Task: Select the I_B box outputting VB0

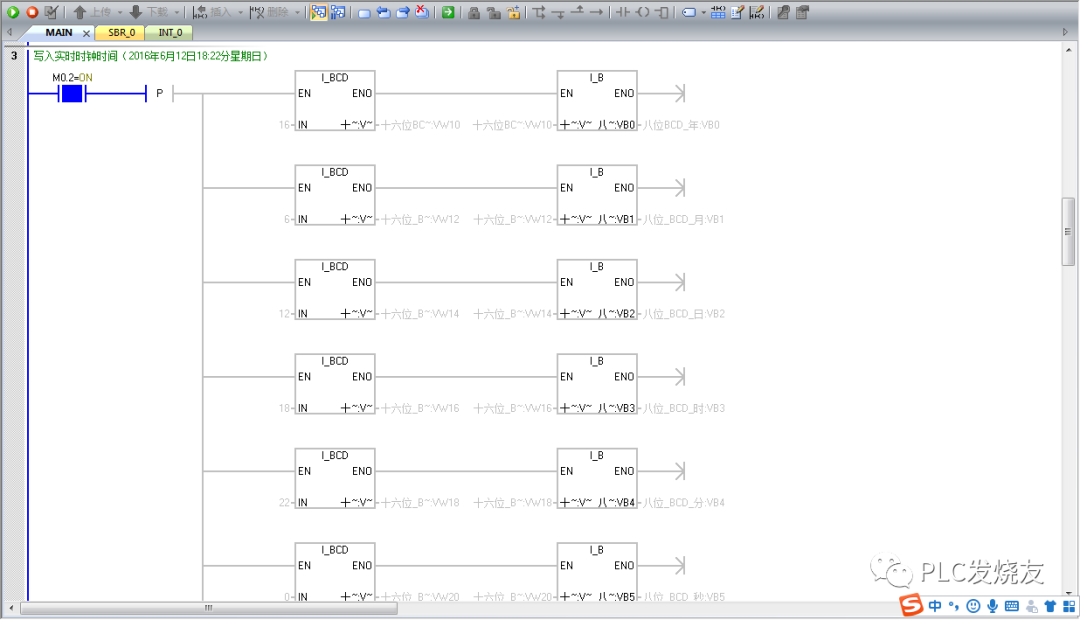Action: click(597, 101)
